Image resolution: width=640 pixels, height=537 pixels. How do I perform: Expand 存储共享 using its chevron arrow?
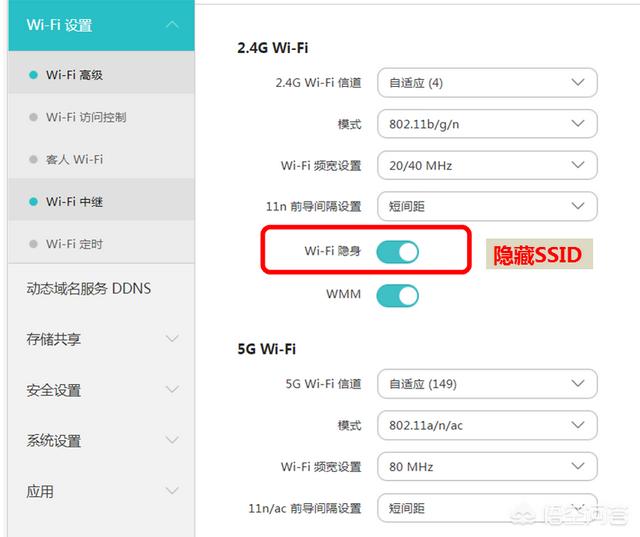point(172,338)
